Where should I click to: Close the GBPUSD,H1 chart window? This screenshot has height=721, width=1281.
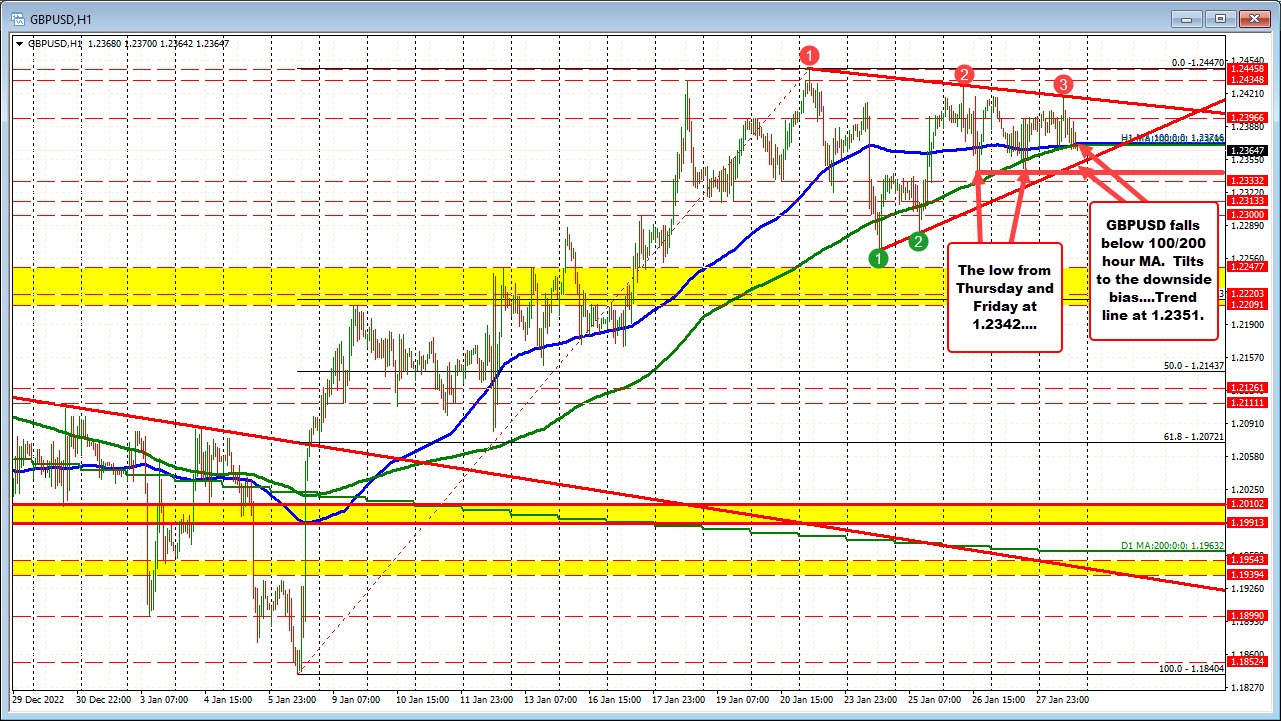(x=1254, y=18)
